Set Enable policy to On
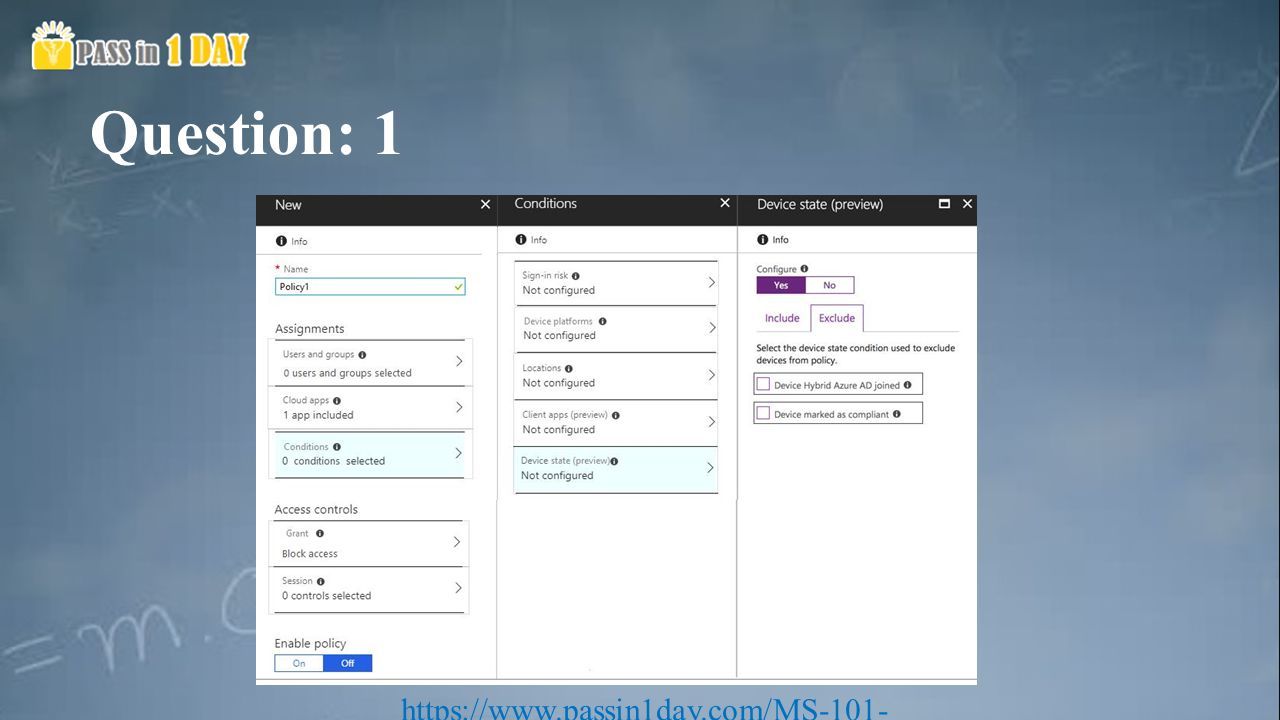 pos(299,663)
